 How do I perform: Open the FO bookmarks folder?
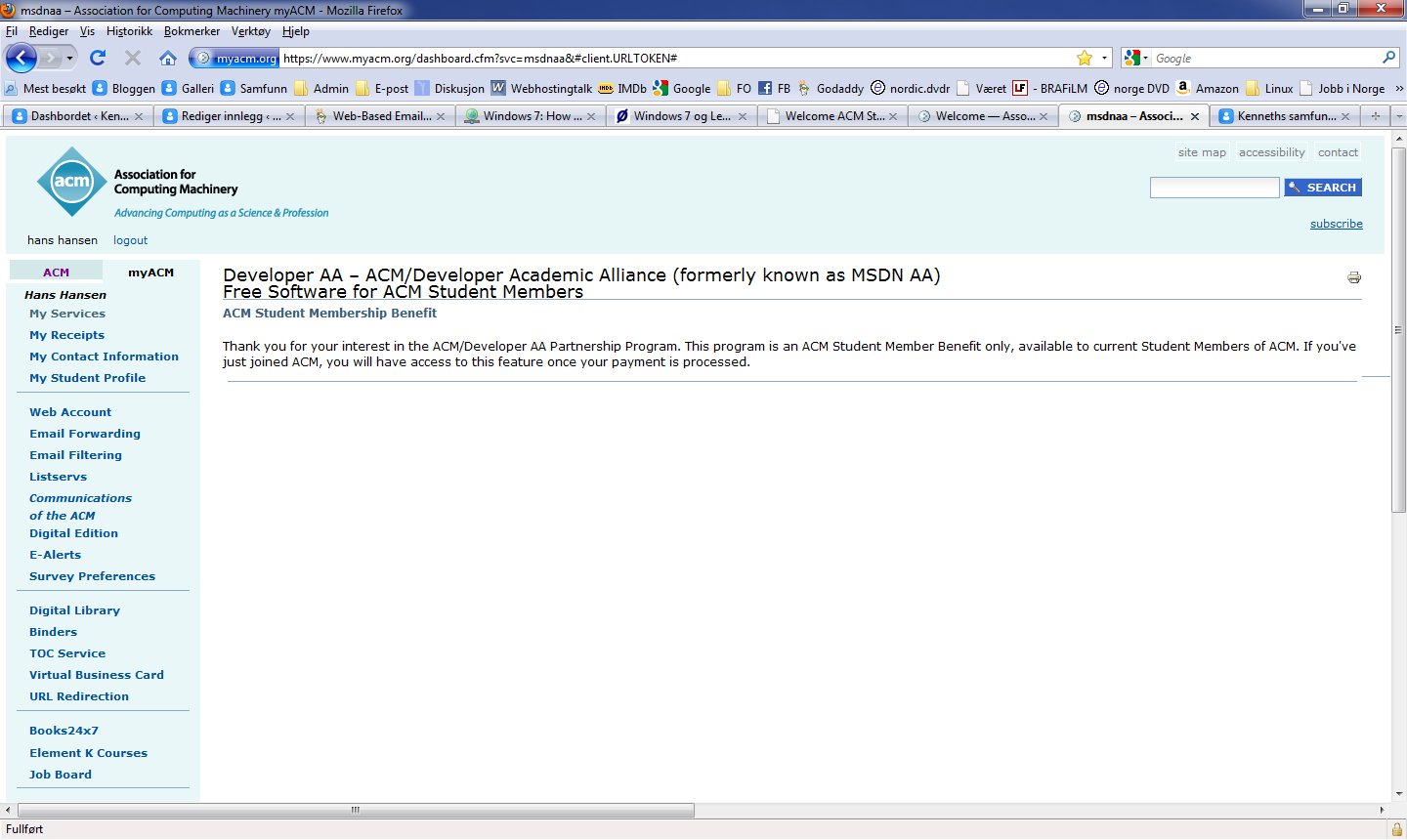click(734, 88)
